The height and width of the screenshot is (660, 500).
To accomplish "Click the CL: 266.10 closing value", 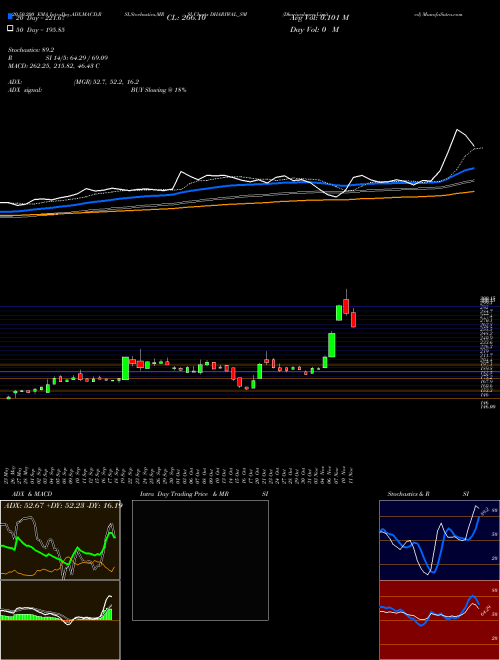I will pyautogui.click(x=186, y=17).
